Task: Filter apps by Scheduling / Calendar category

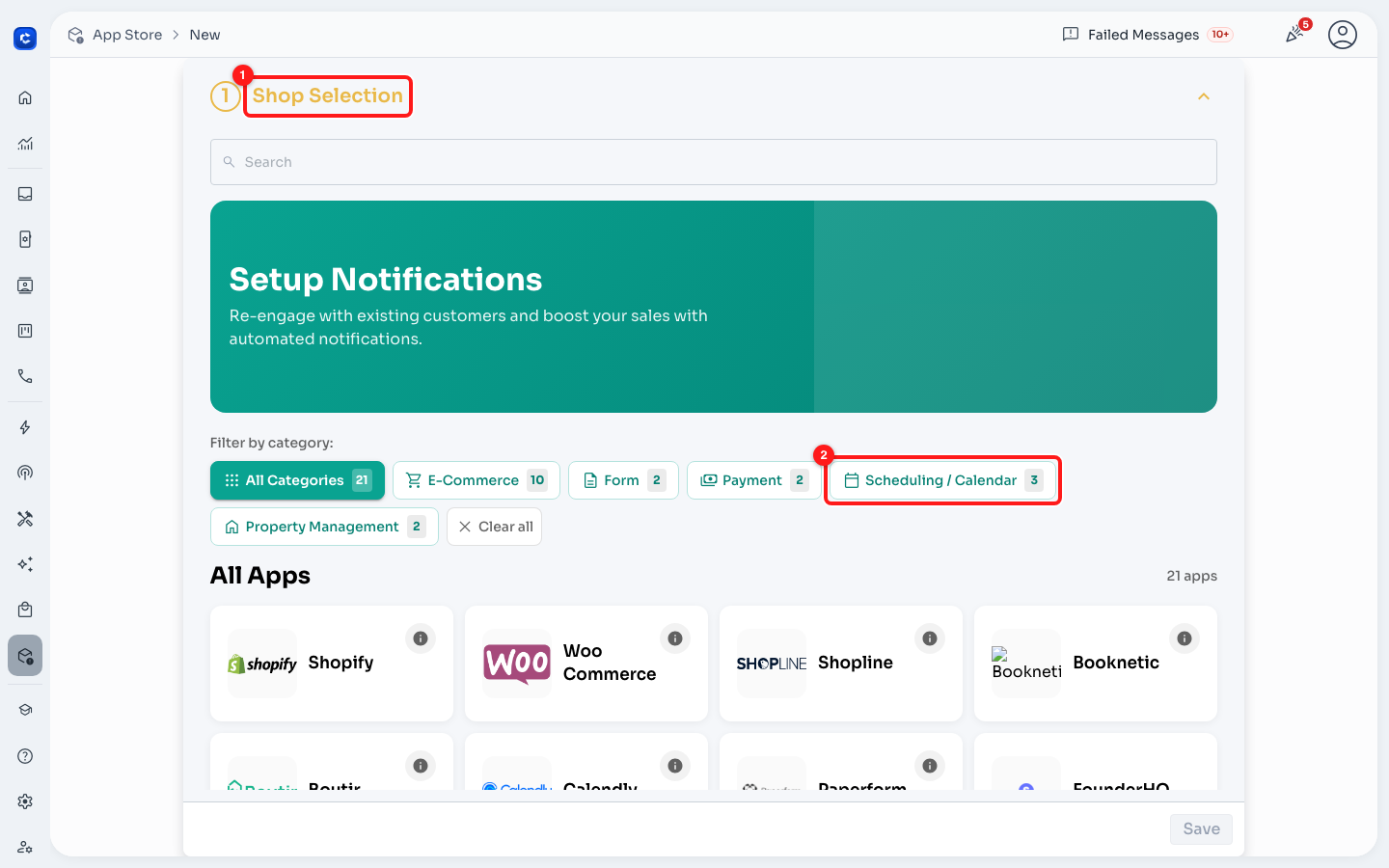Action: (x=942, y=480)
